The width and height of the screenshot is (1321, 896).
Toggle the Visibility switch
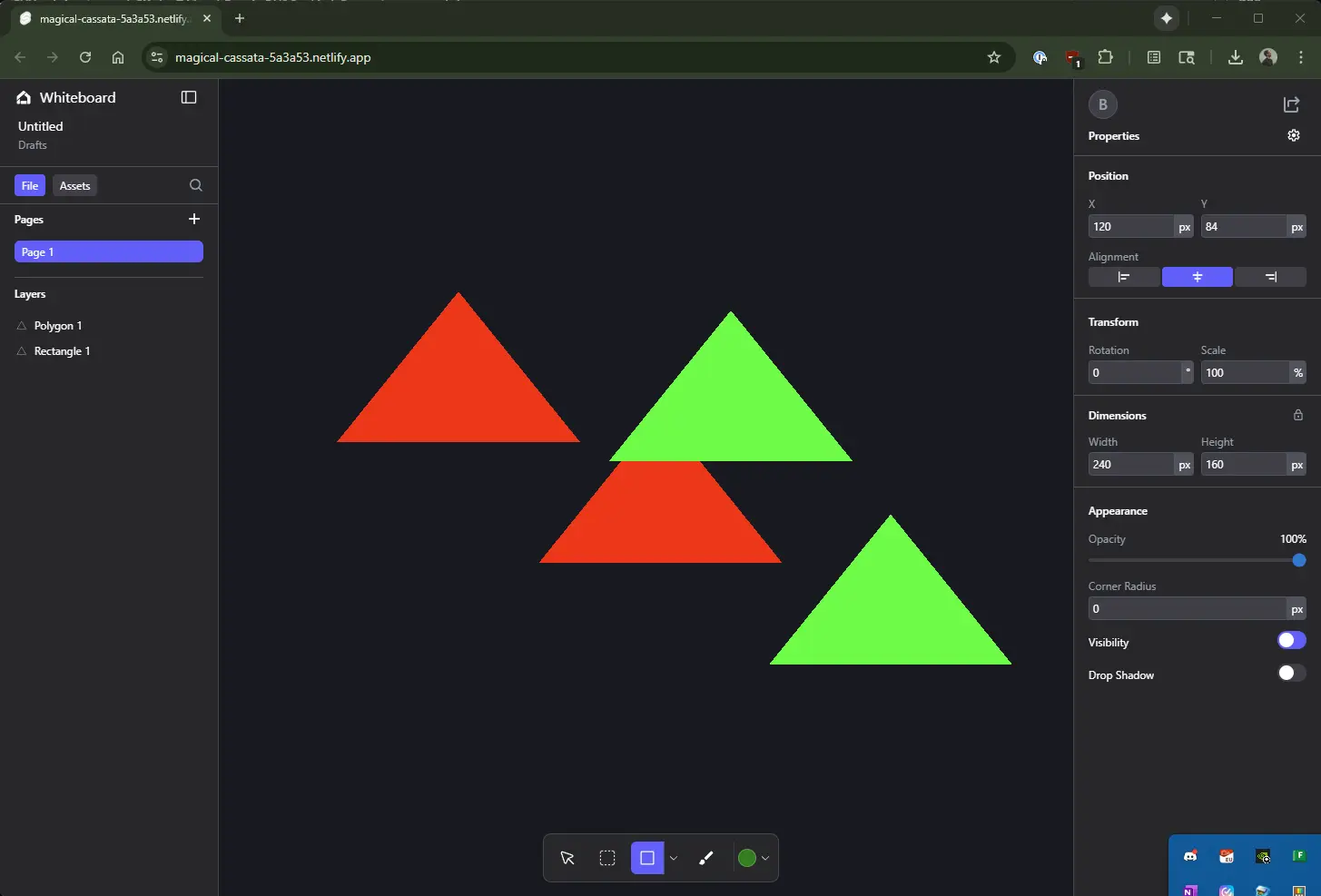[1291, 641]
